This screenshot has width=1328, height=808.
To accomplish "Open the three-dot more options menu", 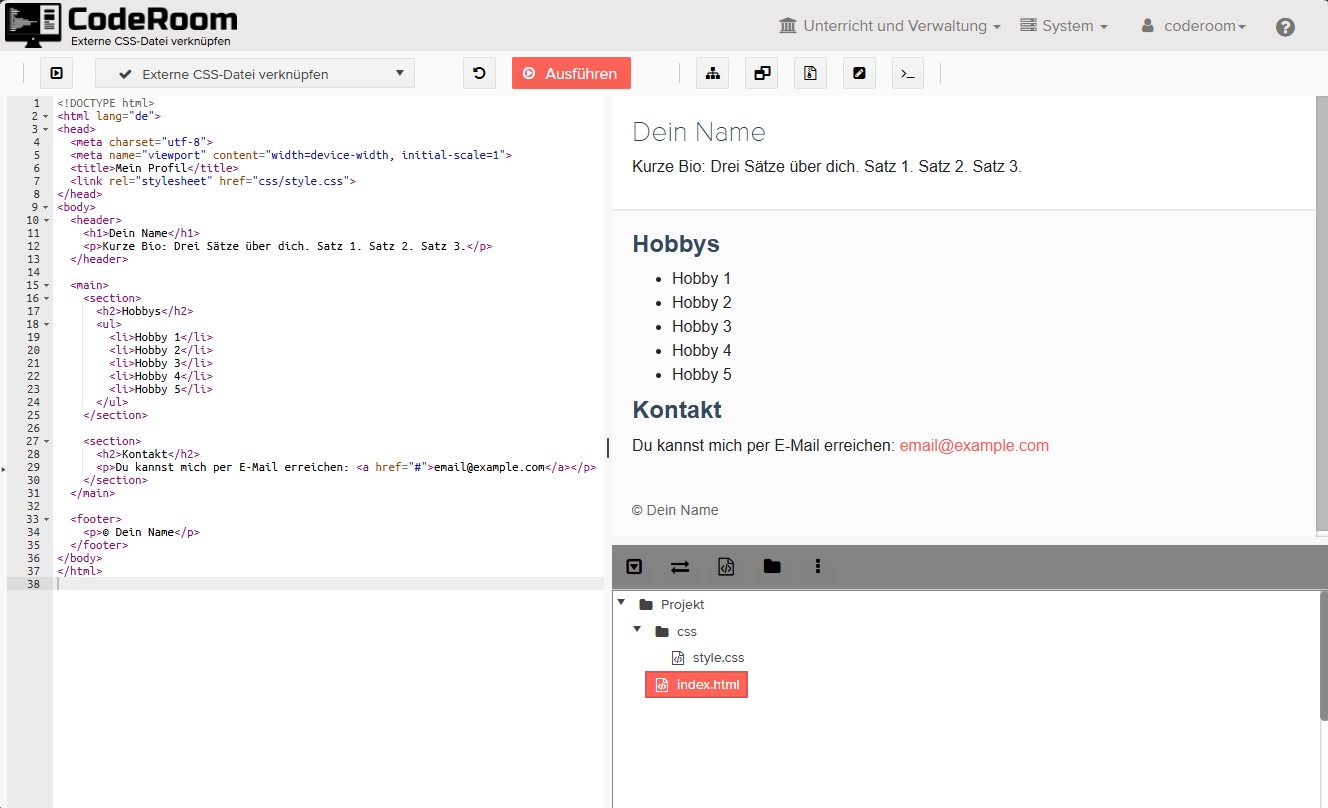I will tap(818, 567).
